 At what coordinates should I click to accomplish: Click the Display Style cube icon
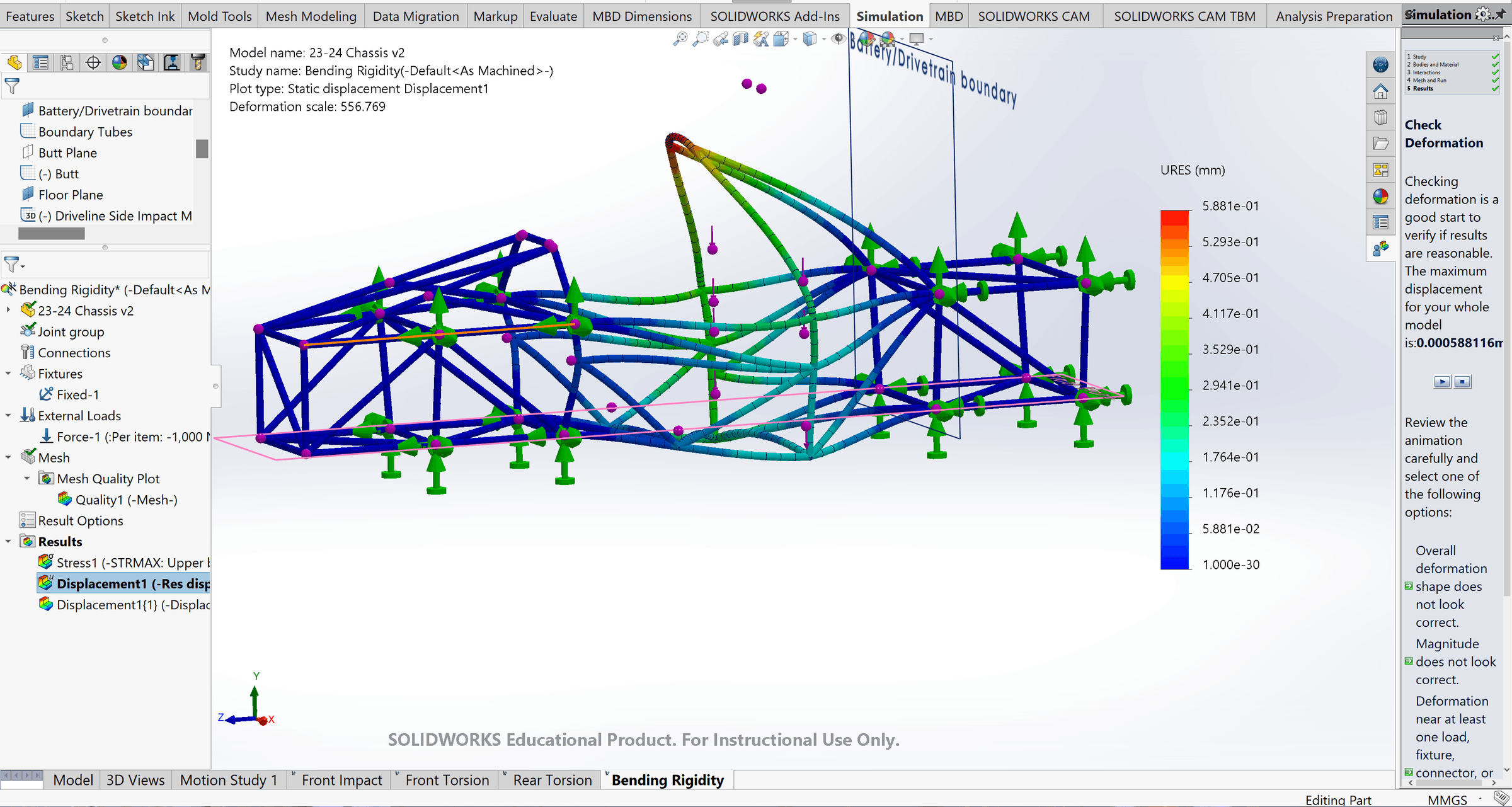[x=810, y=39]
